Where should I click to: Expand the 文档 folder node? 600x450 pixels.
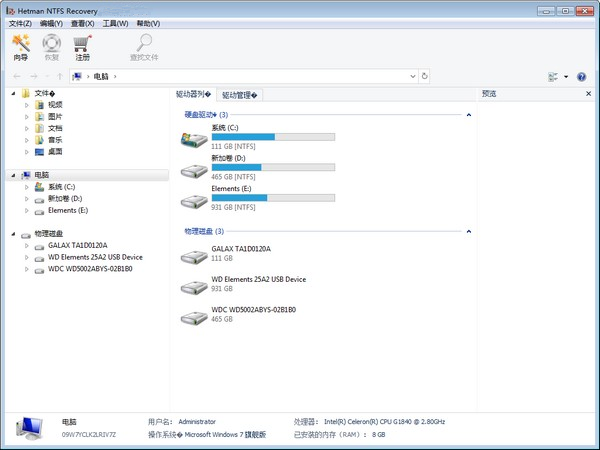point(27,129)
